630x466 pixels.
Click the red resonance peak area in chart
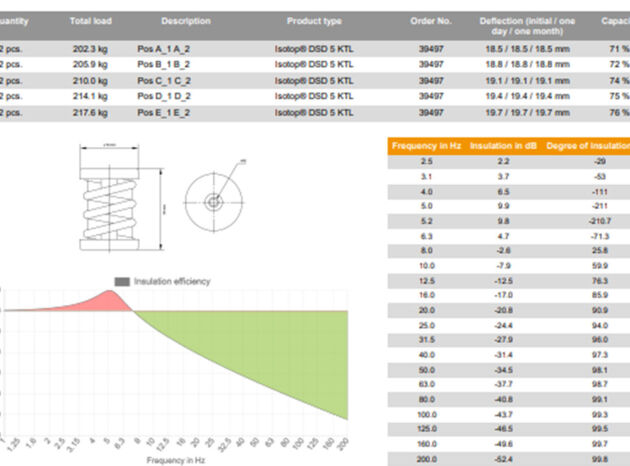(112, 300)
